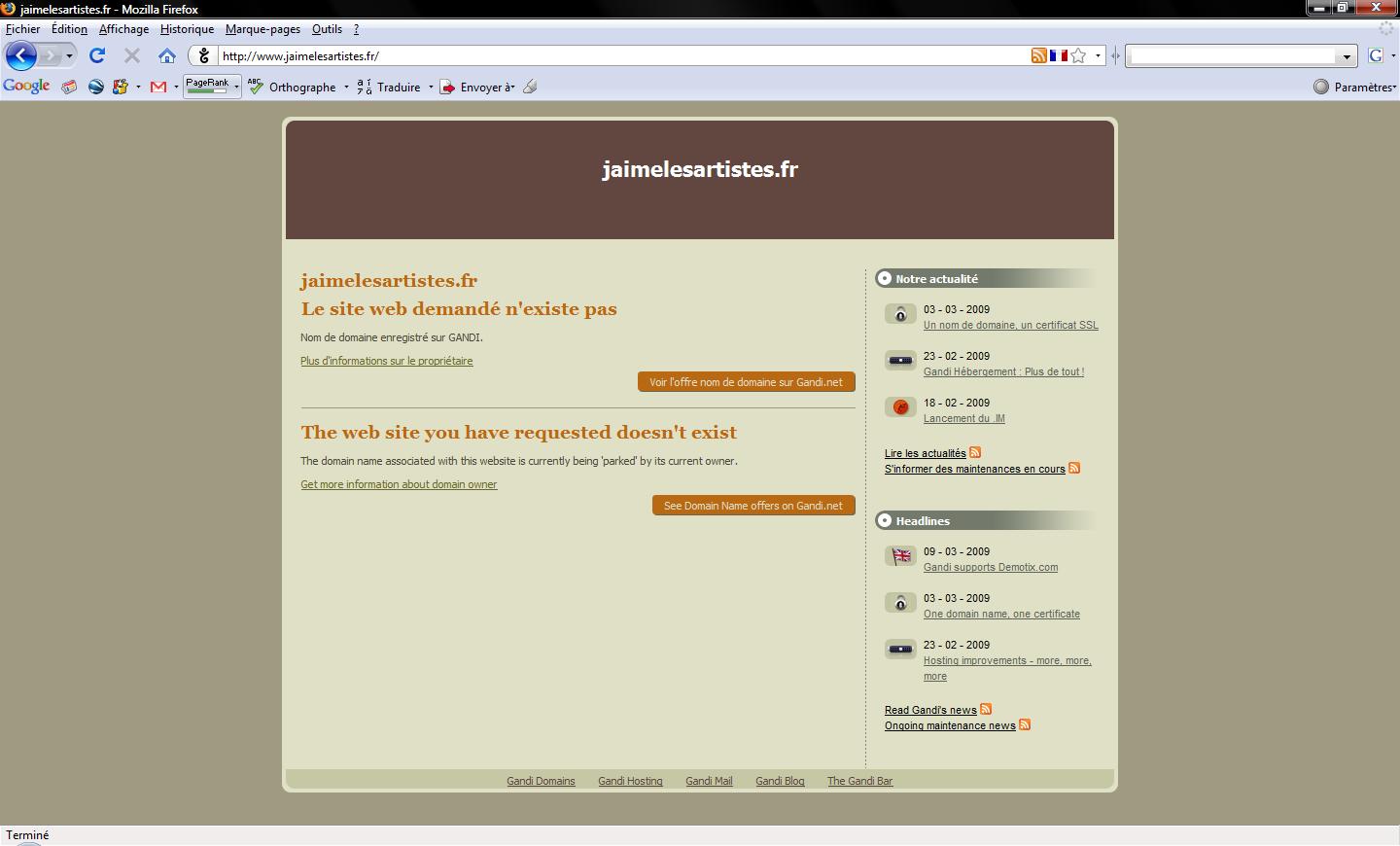Open the Envoyer à menu button

coord(477,87)
